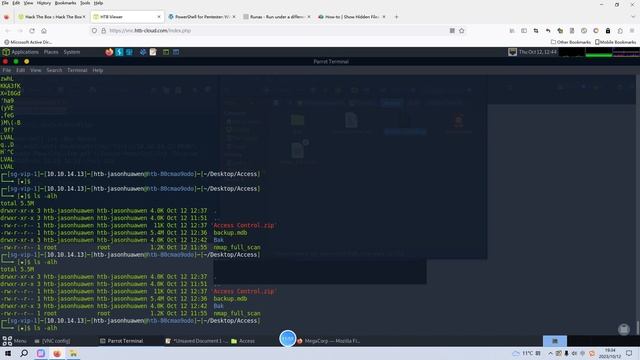The height and width of the screenshot is (360, 640).
Task: Click the Parrot panel clock Thu Oct 12
Action: (538, 52)
